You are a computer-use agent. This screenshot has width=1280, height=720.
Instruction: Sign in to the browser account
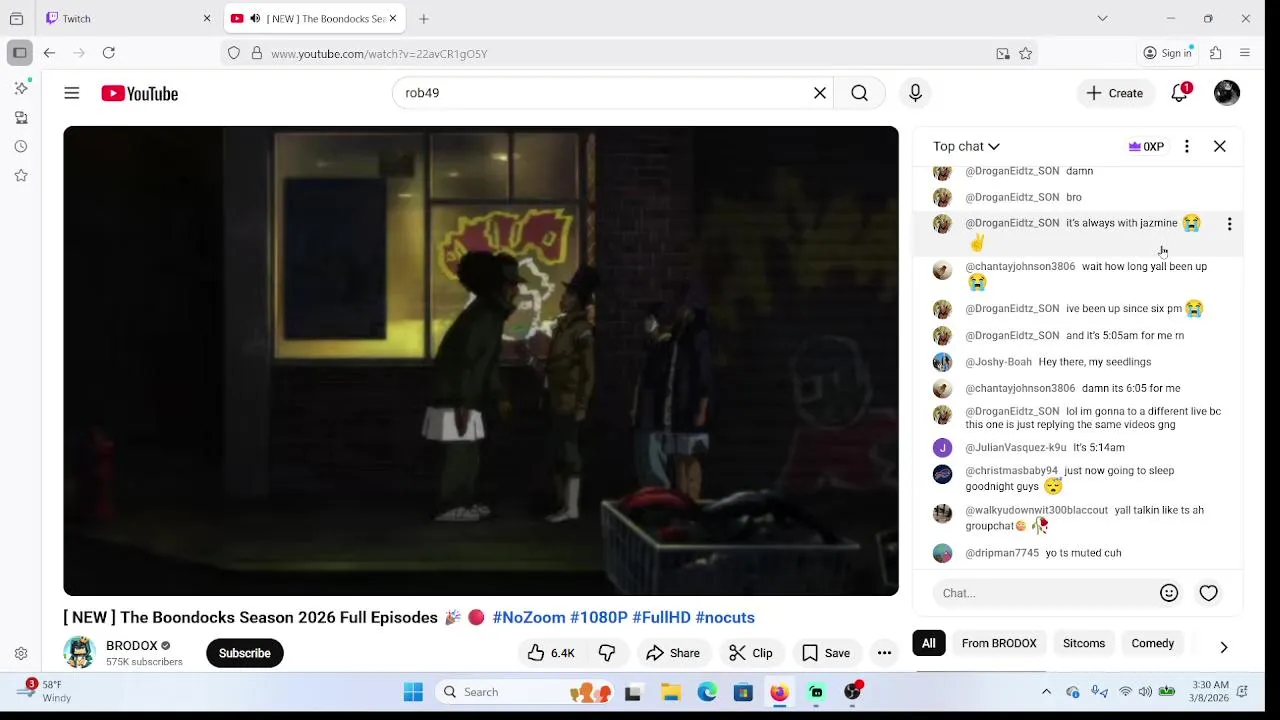tap(1168, 53)
